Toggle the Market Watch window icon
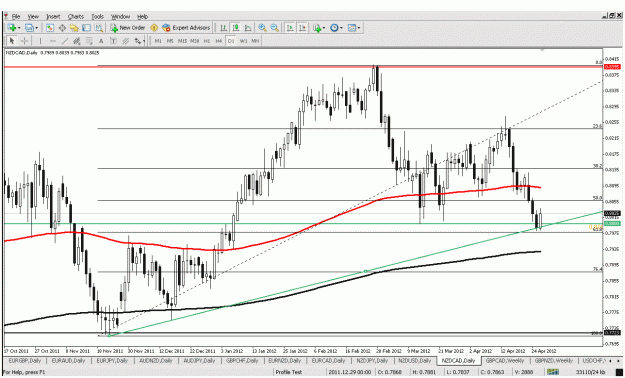The image size is (625, 378). coord(50,28)
